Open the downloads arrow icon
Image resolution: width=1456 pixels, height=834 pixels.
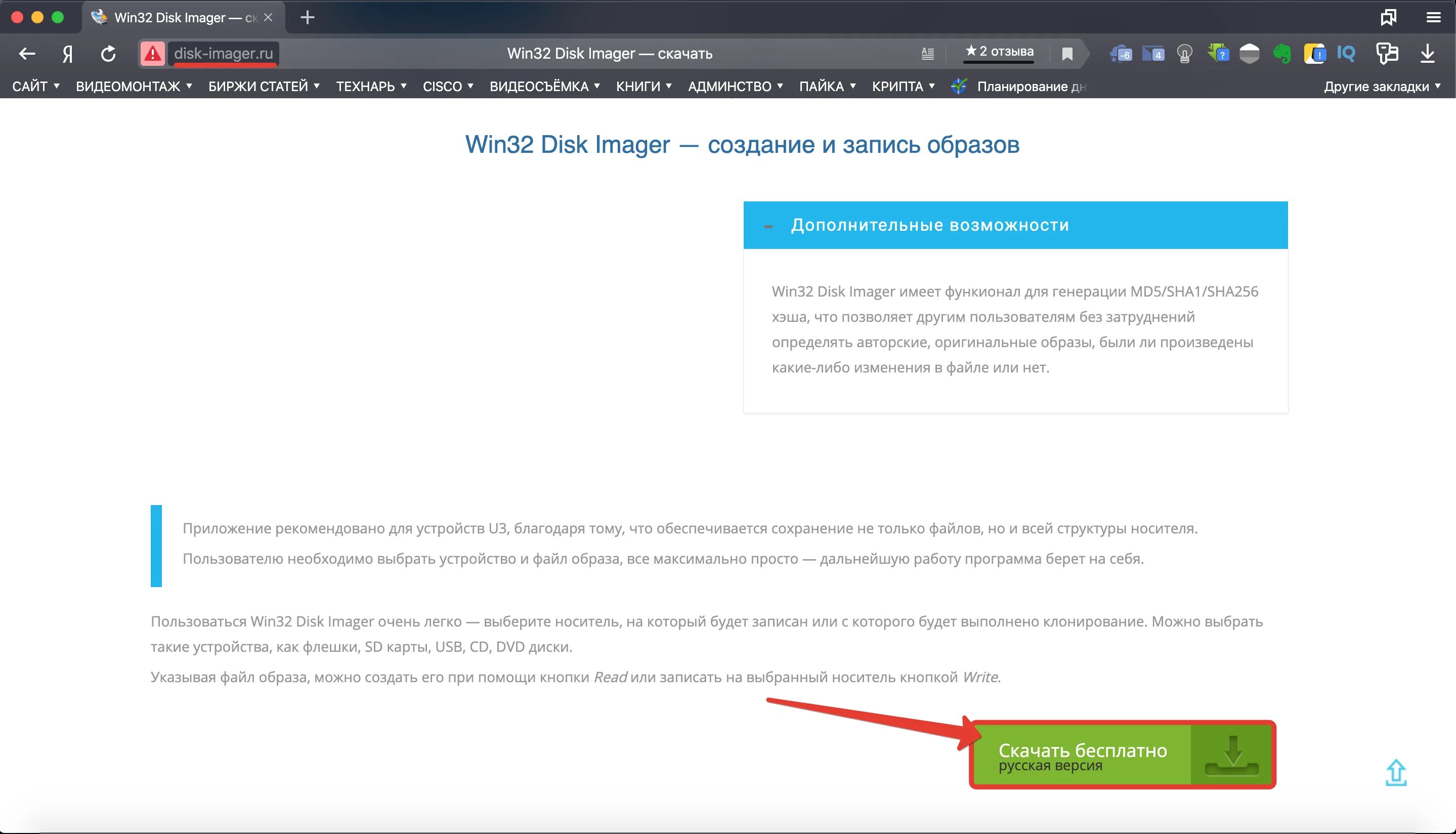[x=1427, y=54]
